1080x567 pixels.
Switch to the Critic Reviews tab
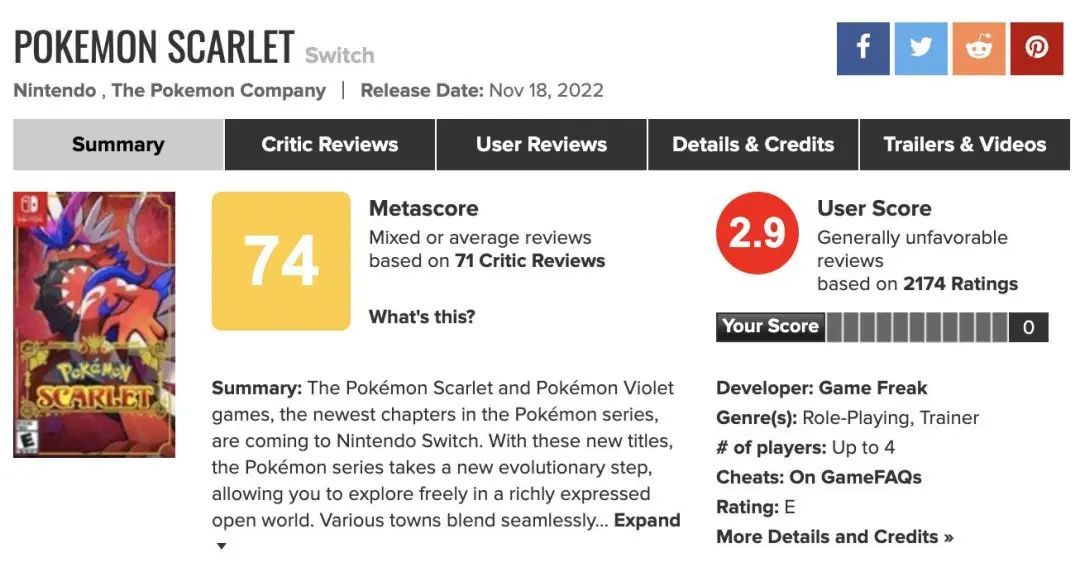(x=330, y=145)
